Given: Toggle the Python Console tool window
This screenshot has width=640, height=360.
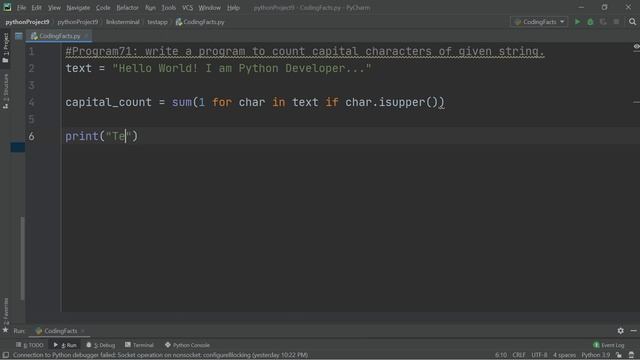Looking at the screenshot, I should tap(187, 345).
